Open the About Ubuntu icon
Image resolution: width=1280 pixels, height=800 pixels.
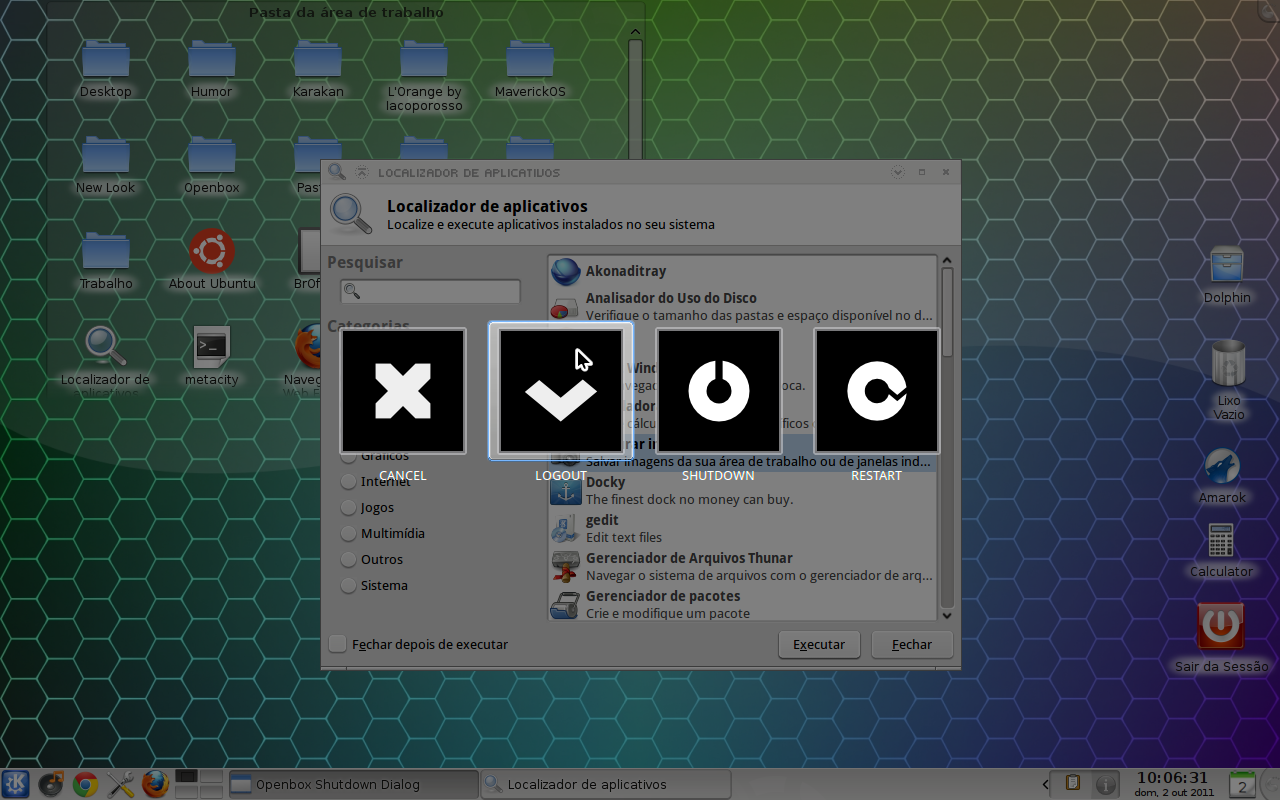pyautogui.click(x=212, y=252)
